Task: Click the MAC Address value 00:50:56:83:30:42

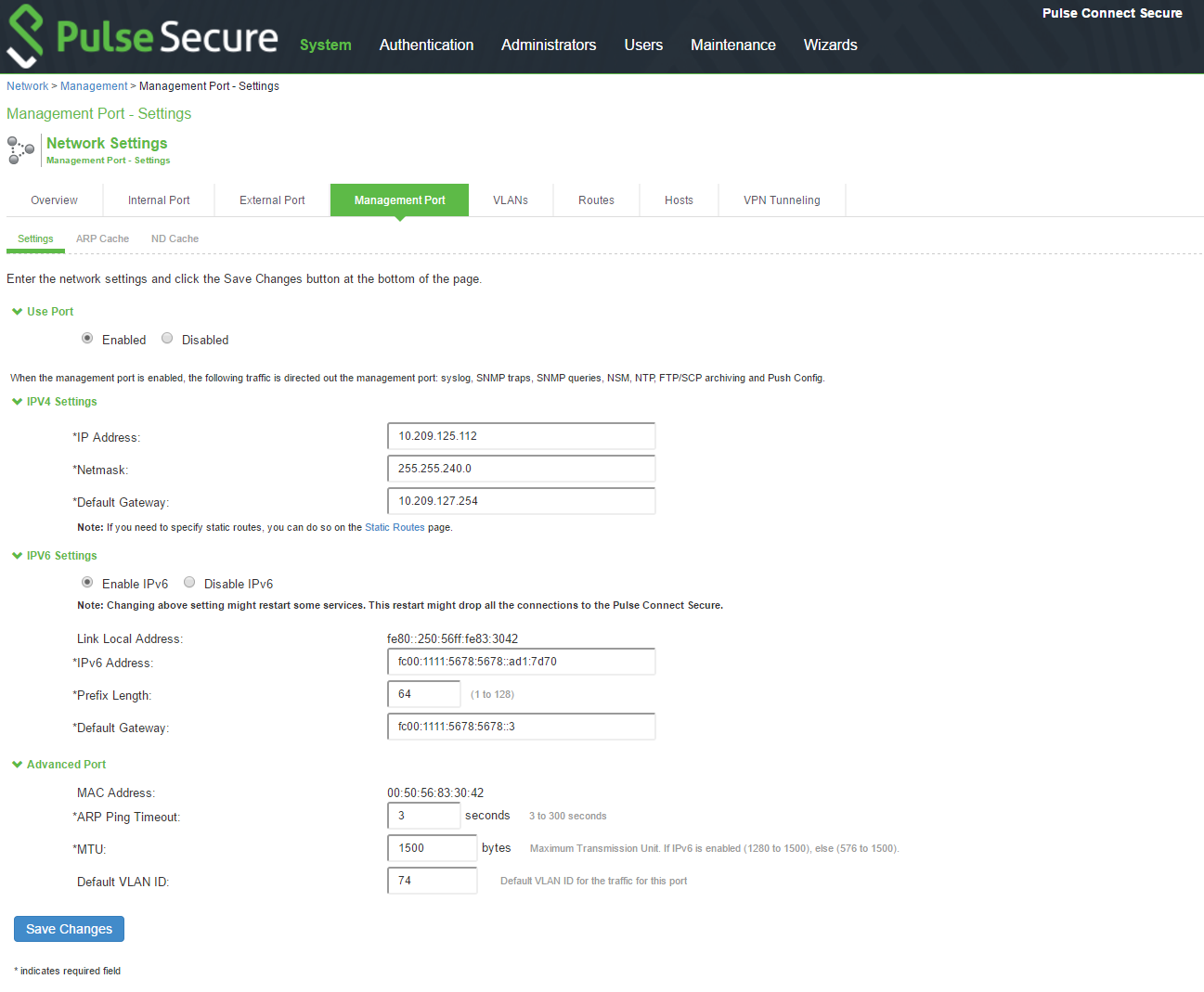Action: click(x=435, y=792)
